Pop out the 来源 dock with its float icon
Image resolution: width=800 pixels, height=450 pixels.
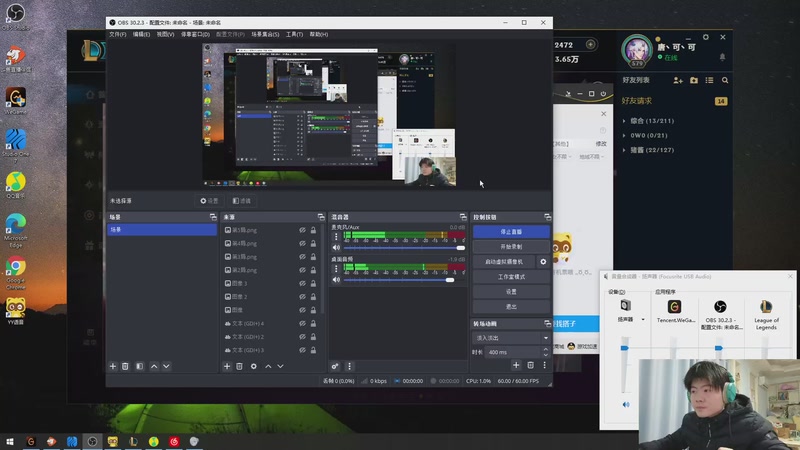pyautogui.click(x=321, y=217)
